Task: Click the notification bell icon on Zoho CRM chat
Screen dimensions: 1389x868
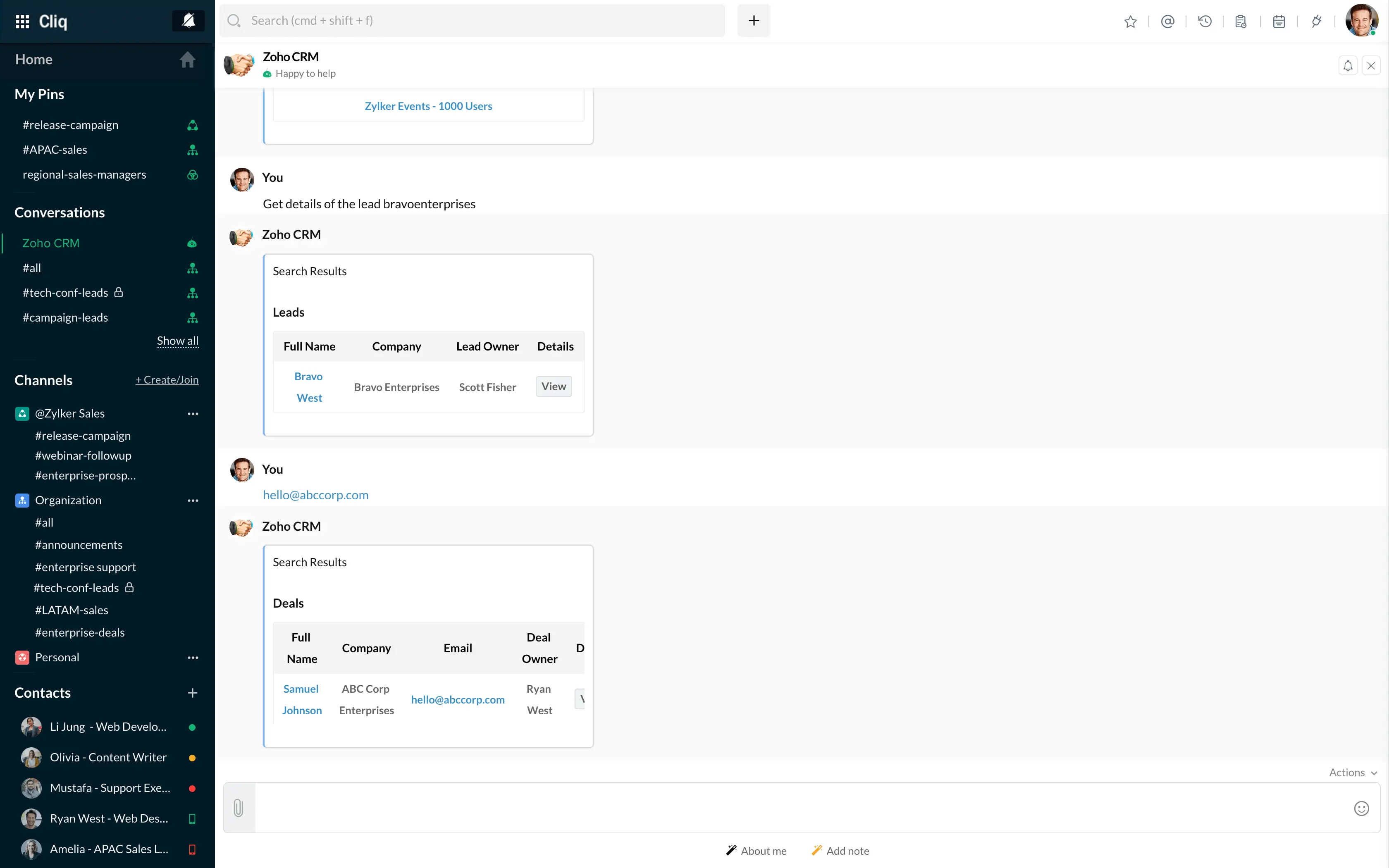Action: point(1348,65)
